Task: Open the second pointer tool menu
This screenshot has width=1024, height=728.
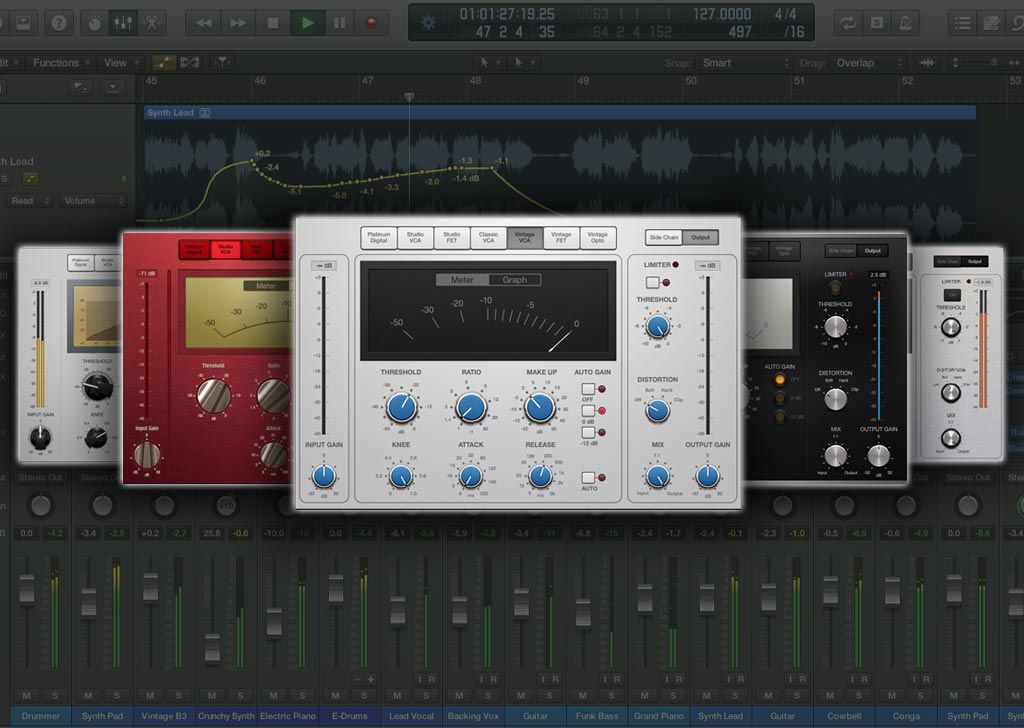Action: 524,63
